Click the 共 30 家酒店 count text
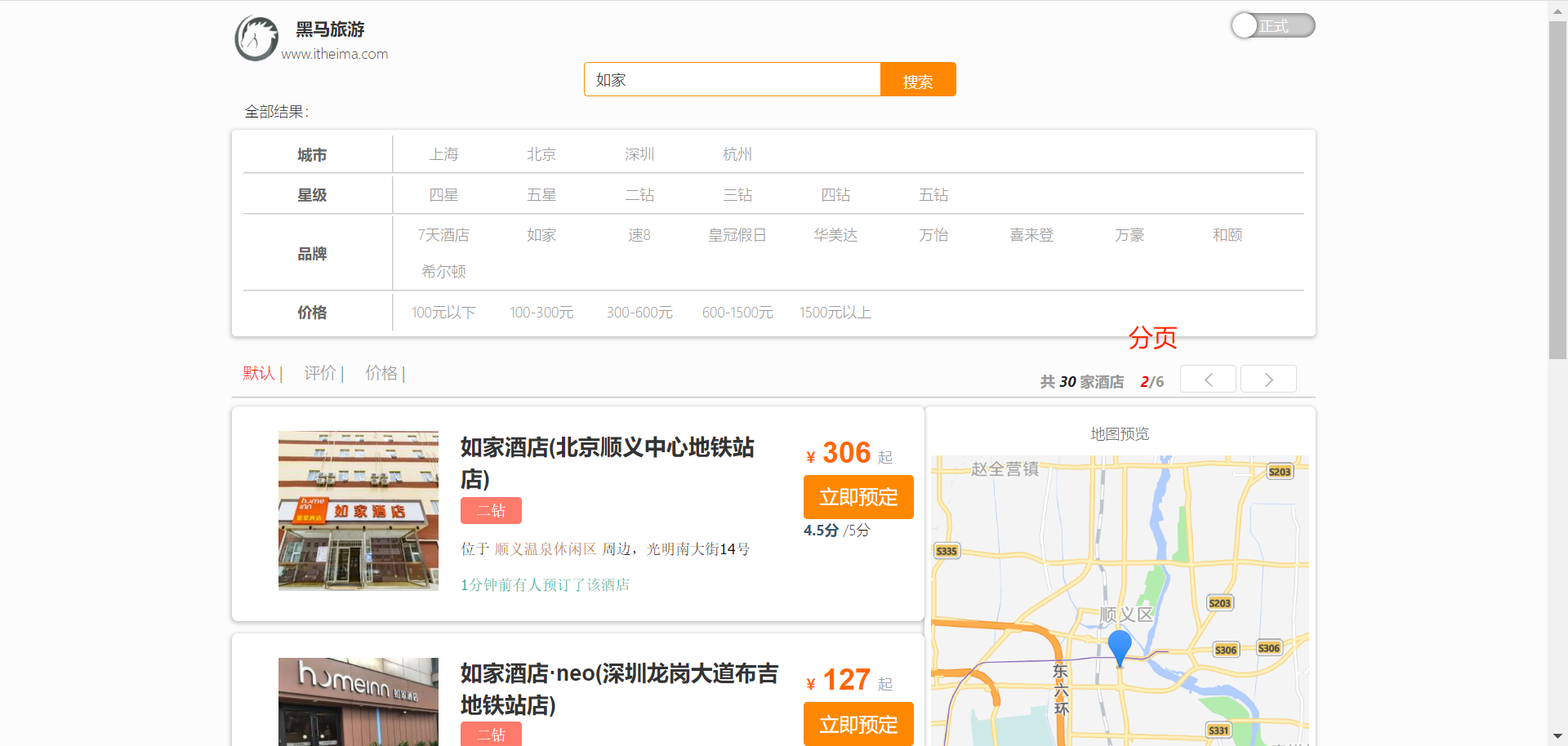Viewport: 1568px width, 746px height. (1082, 382)
